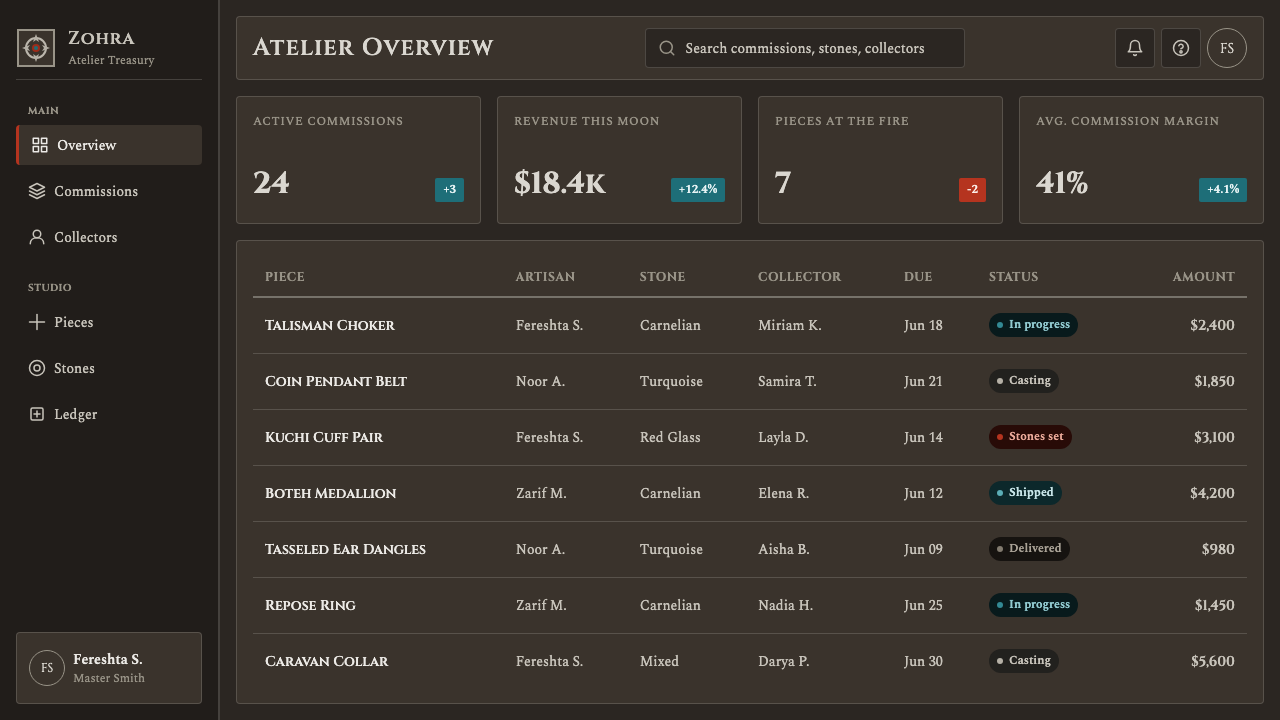Click the Delivered status badge
Screen dimensions: 1280x720
(1029, 549)
